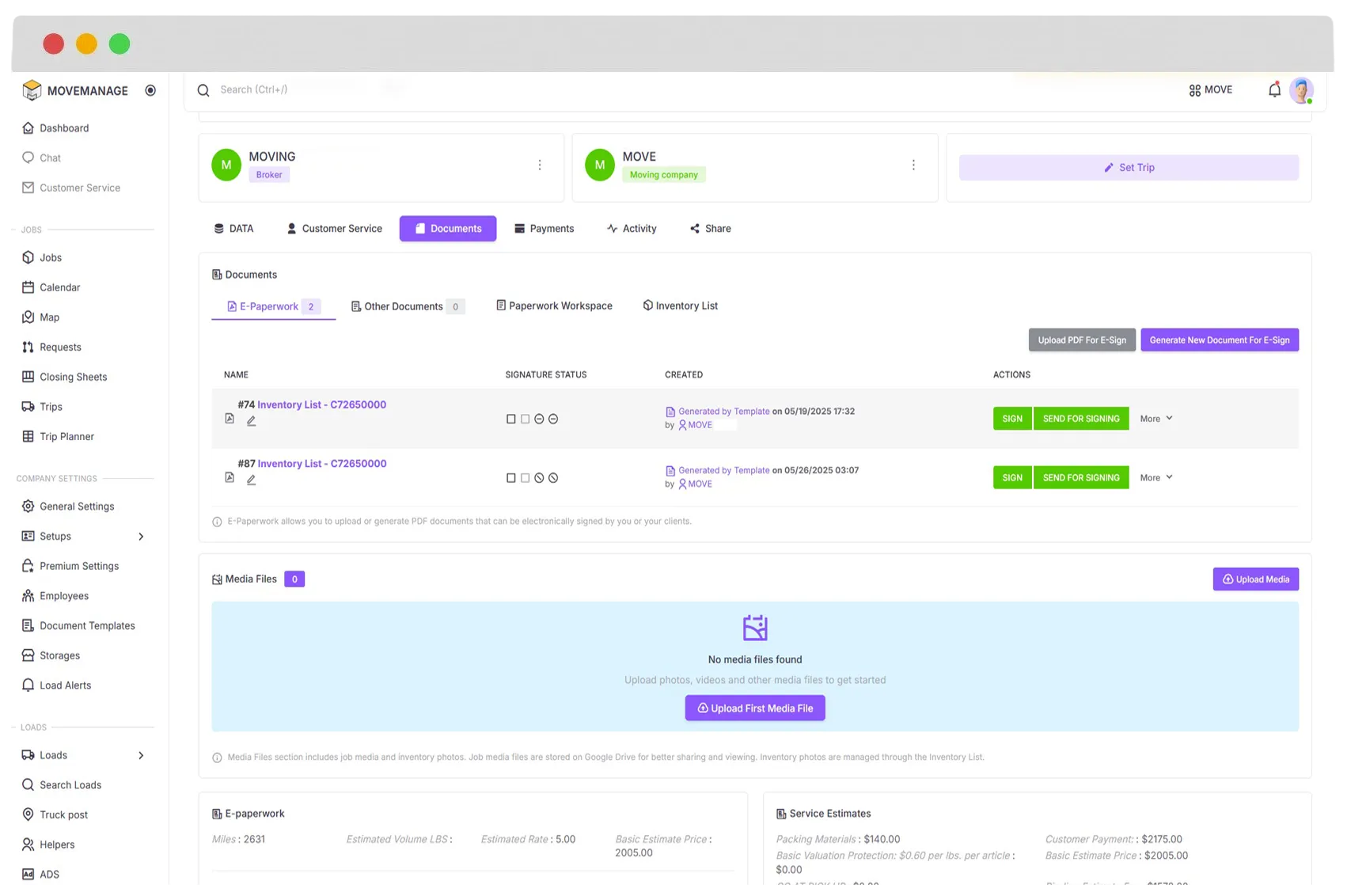This screenshot has height=896, width=1347.
Task: Click the edit pencil icon for document #74
Action: (252, 420)
